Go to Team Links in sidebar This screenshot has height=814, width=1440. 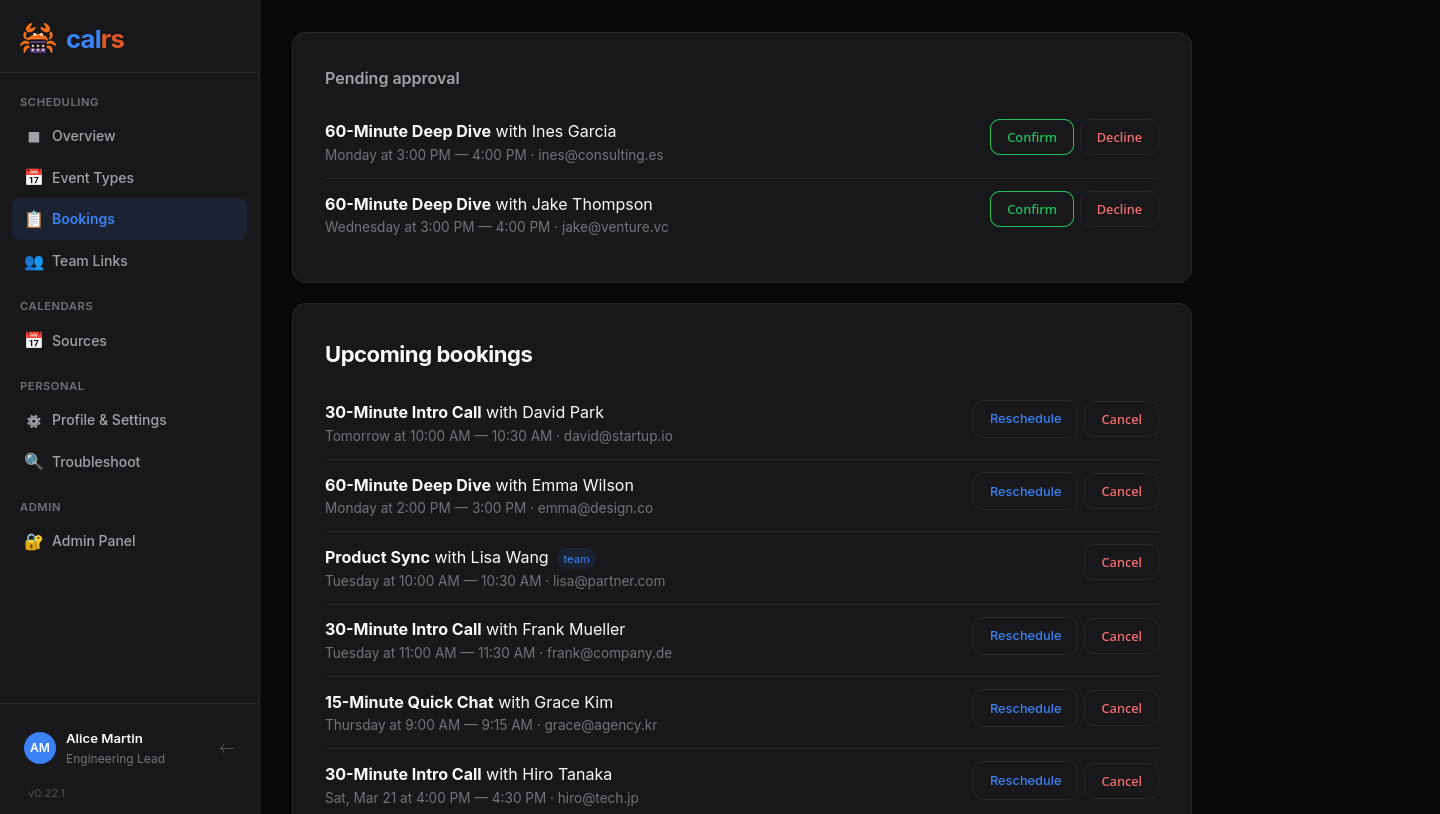[x=90, y=261]
